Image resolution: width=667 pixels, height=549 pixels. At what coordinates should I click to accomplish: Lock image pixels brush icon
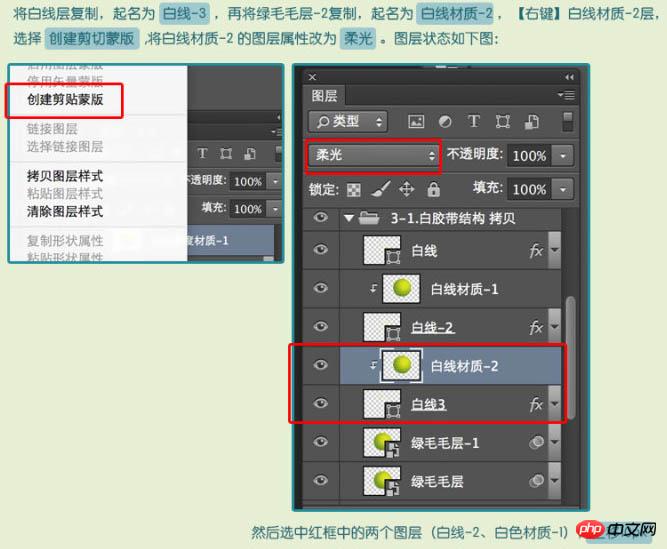click(380, 189)
